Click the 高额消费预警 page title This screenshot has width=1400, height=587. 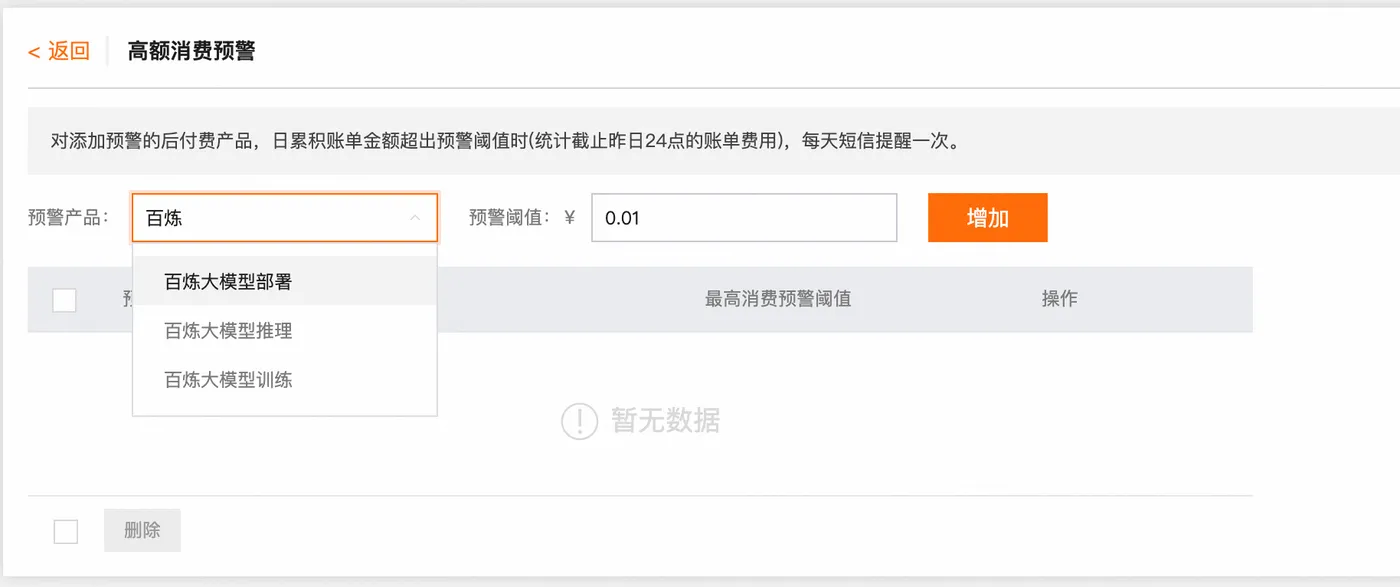[x=191, y=51]
